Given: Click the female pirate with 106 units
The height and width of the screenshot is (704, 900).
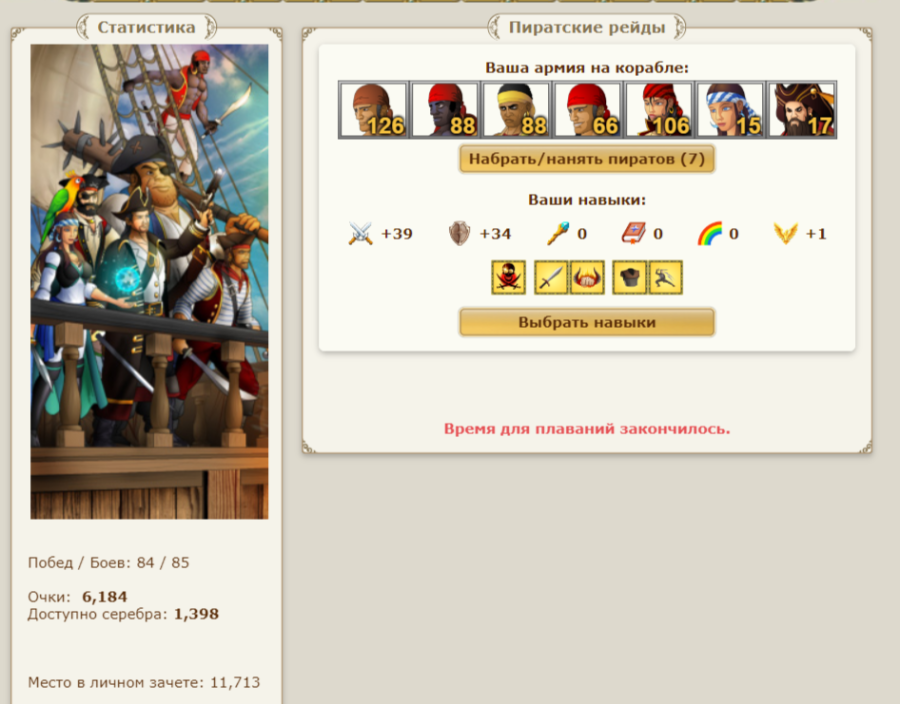Looking at the screenshot, I should (x=659, y=110).
